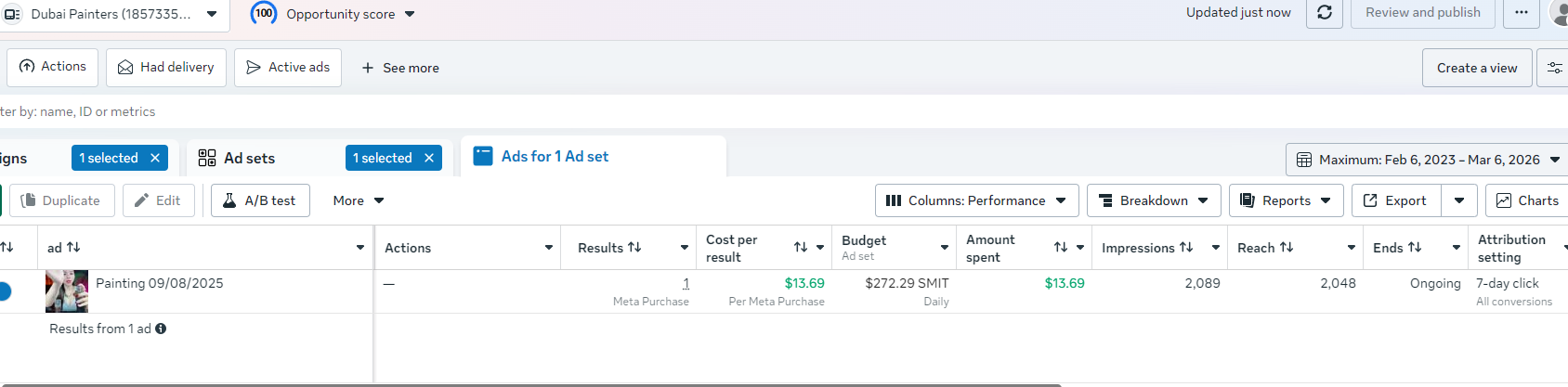1568x387 pixels.
Task: Switch to the Ads for 1 Ad set tab
Action: tap(555, 157)
